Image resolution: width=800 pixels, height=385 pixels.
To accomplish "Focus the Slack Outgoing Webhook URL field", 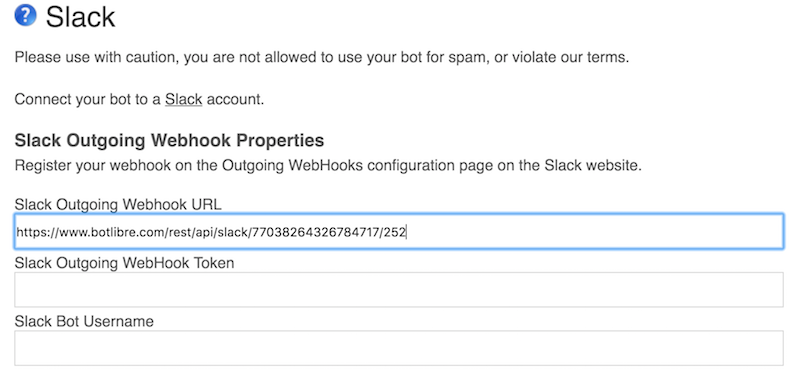I will [399, 232].
